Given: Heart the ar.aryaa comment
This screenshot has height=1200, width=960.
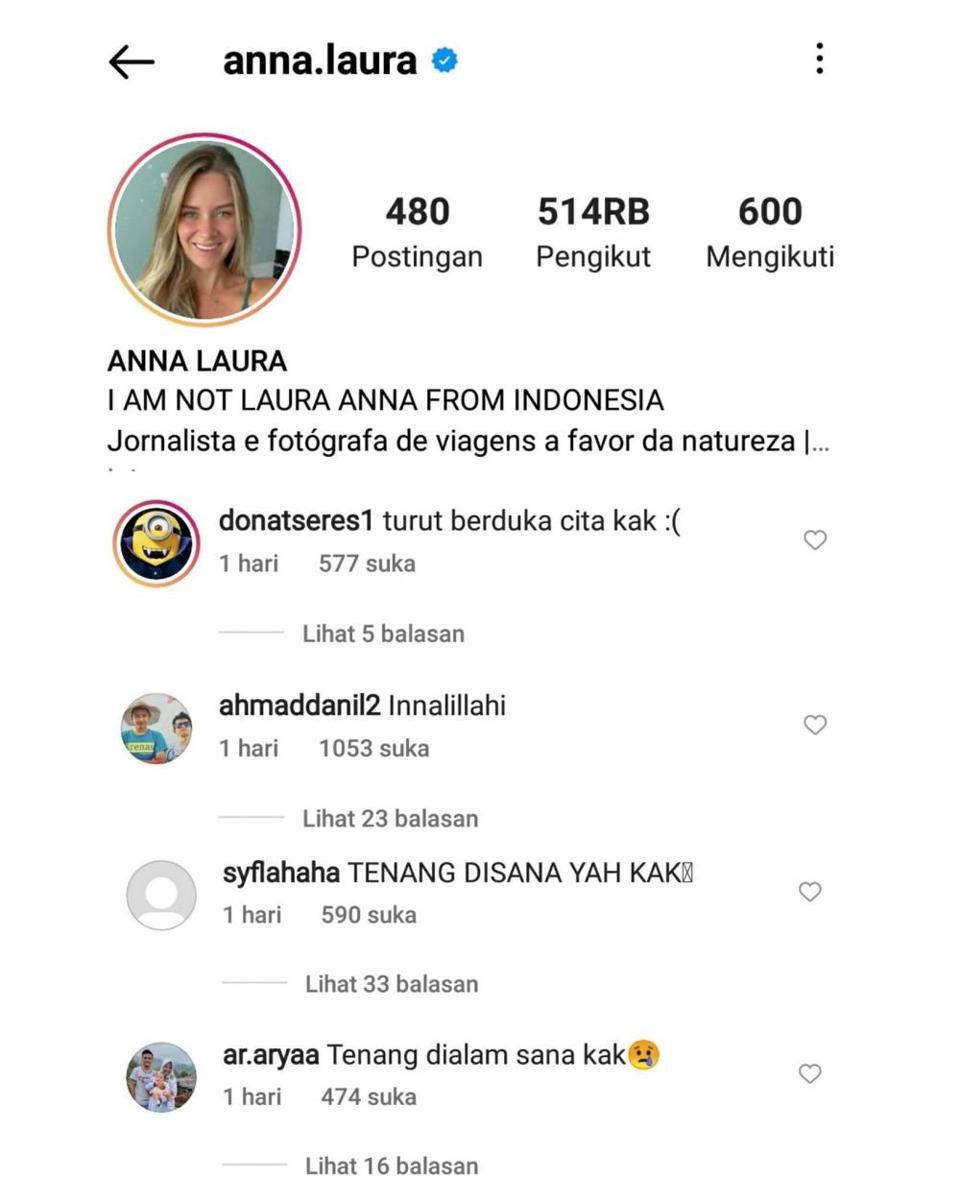Looking at the screenshot, I should tap(810, 1074).
